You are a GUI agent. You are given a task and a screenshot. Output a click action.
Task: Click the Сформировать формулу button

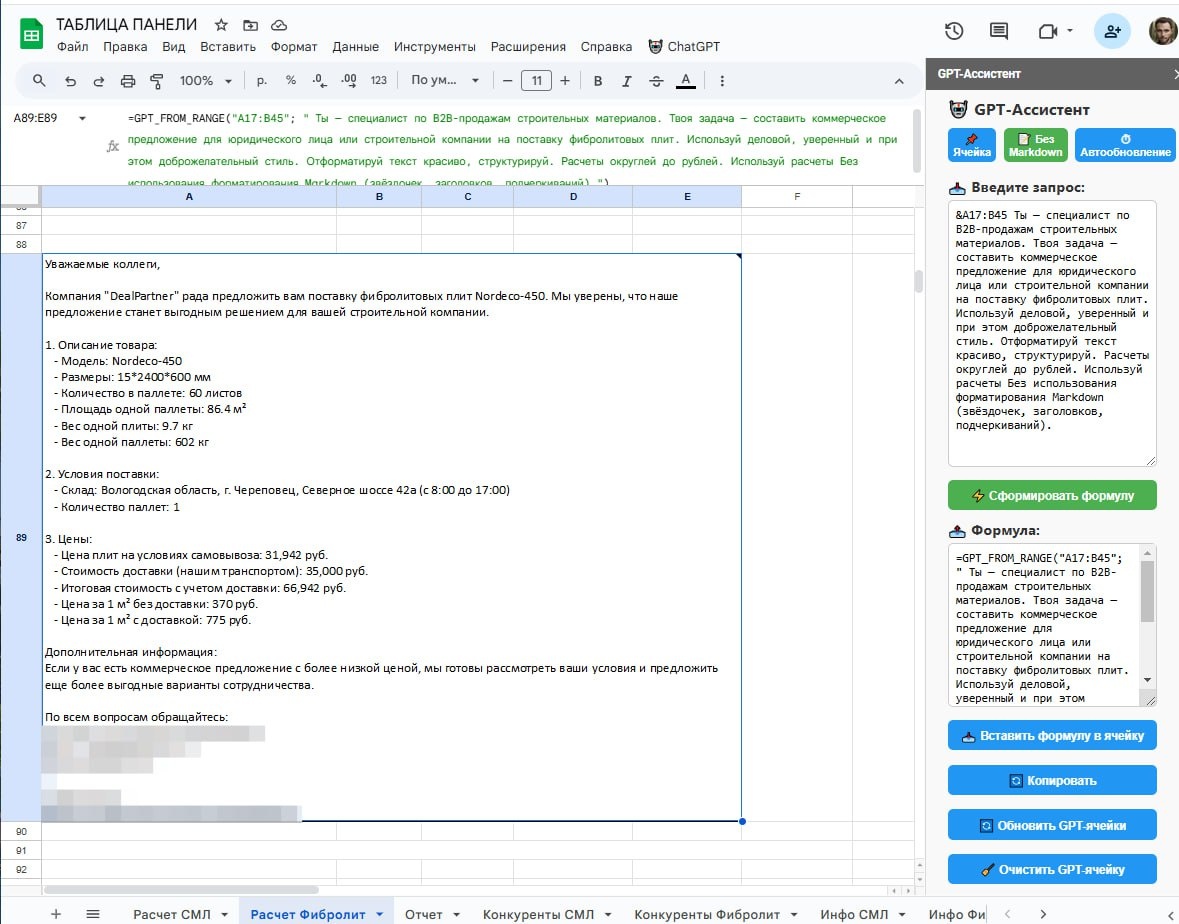(1052, 495)
